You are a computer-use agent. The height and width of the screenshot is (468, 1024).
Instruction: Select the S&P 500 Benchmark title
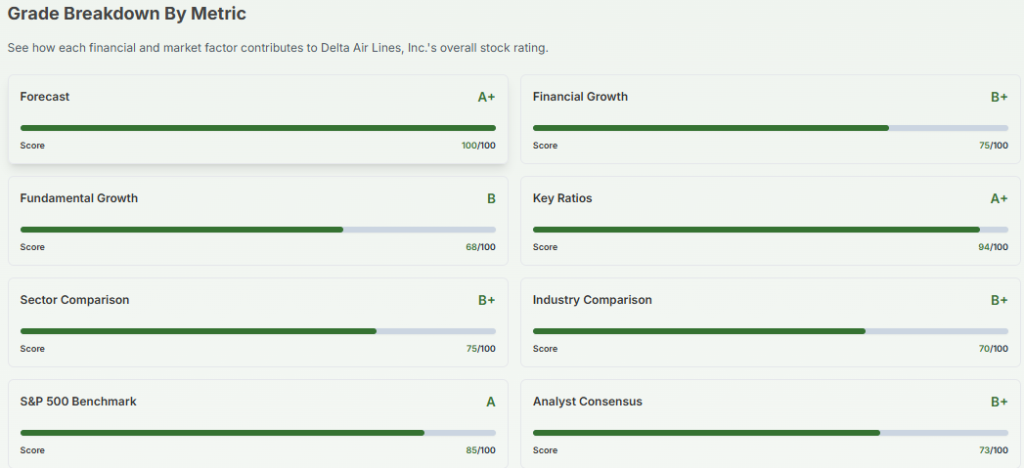click(x=78, y=401)
